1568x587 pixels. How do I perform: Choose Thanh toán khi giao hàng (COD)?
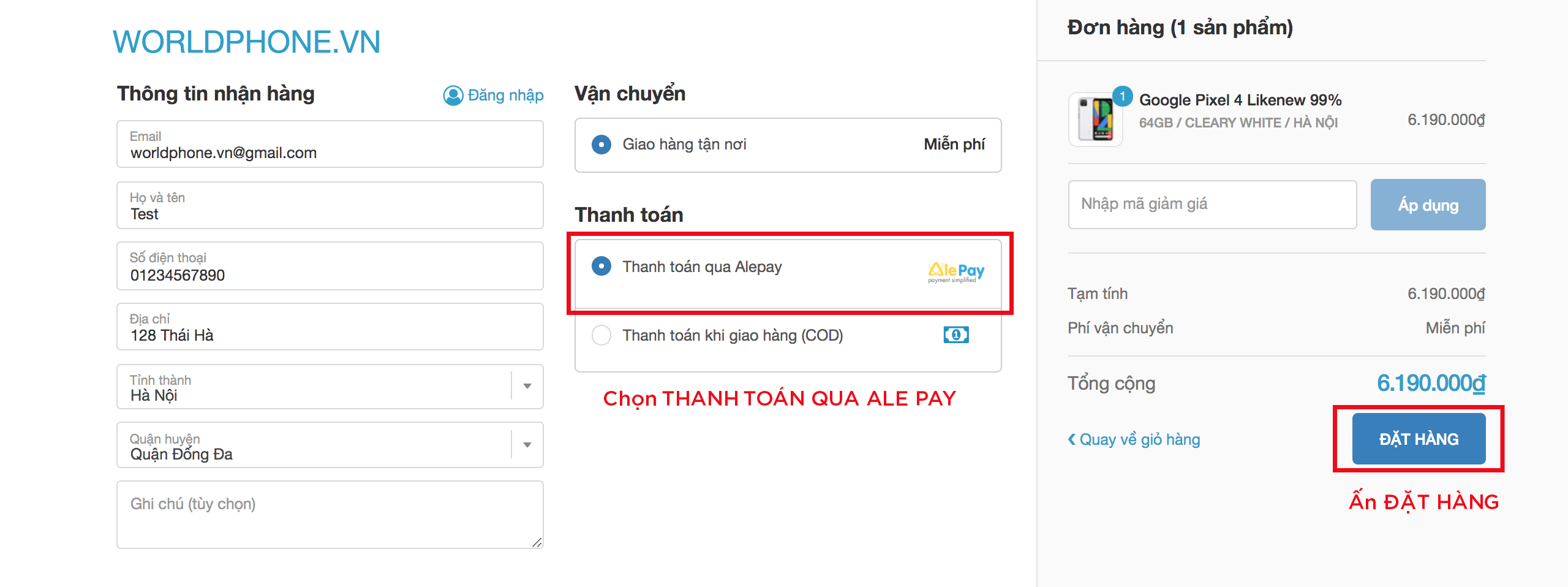(601, 335)
